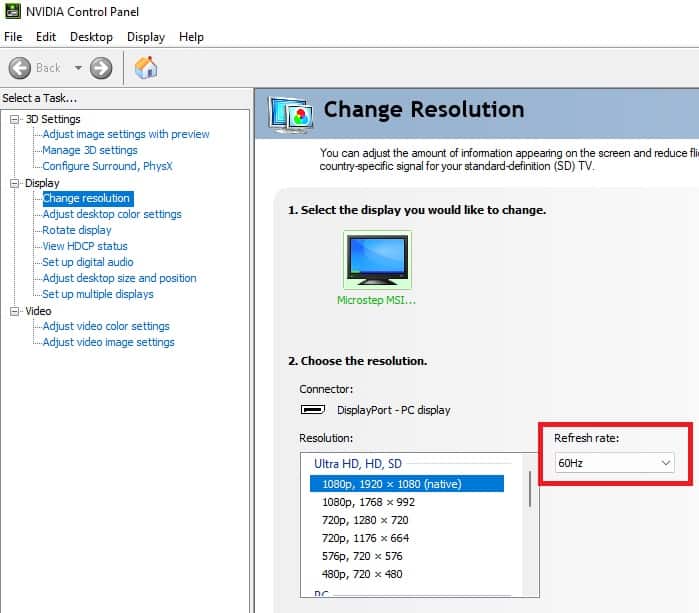
Task: Open the Desktop menu
Action: coord(91,37)
